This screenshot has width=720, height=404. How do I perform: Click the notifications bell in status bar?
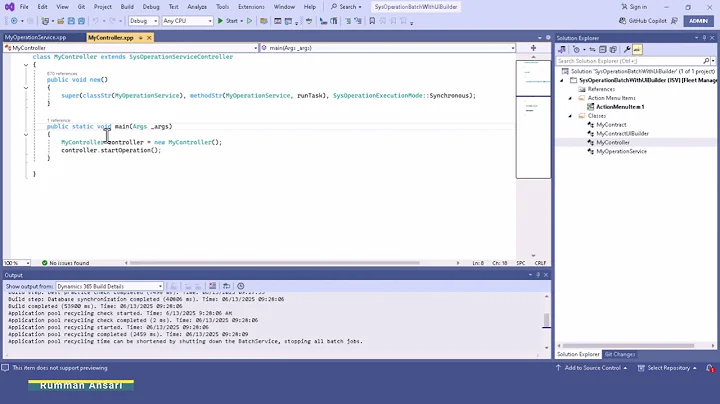tap(709, 368)
